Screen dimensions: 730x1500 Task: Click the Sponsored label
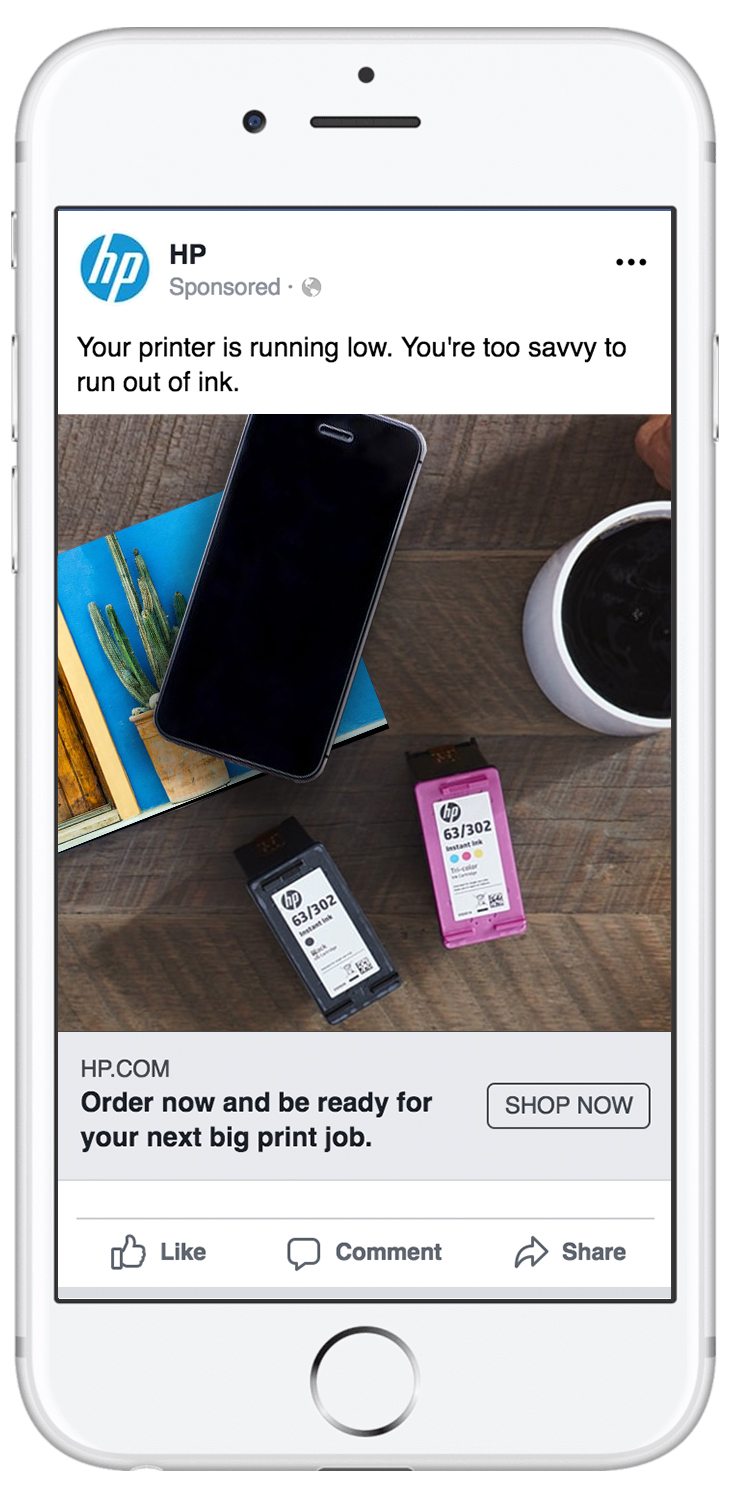click(225, 288)
